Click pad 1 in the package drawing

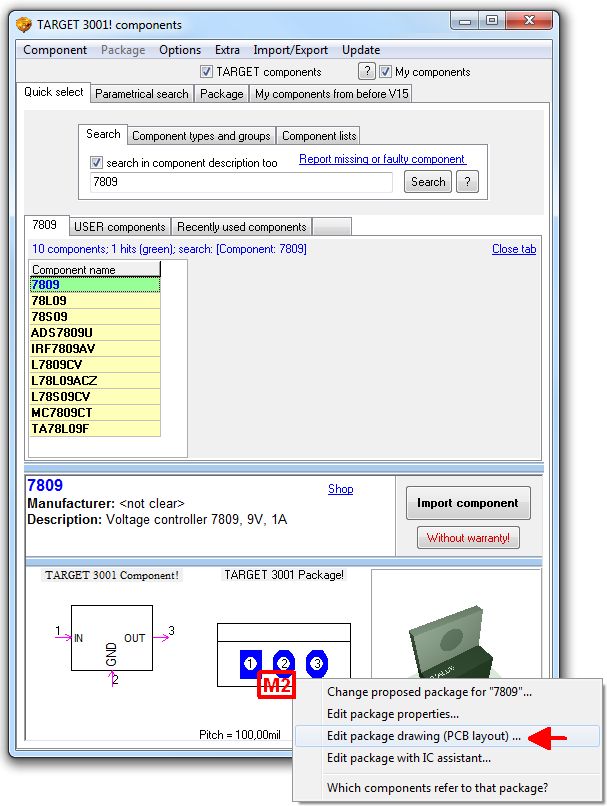[x=250, y=662]
